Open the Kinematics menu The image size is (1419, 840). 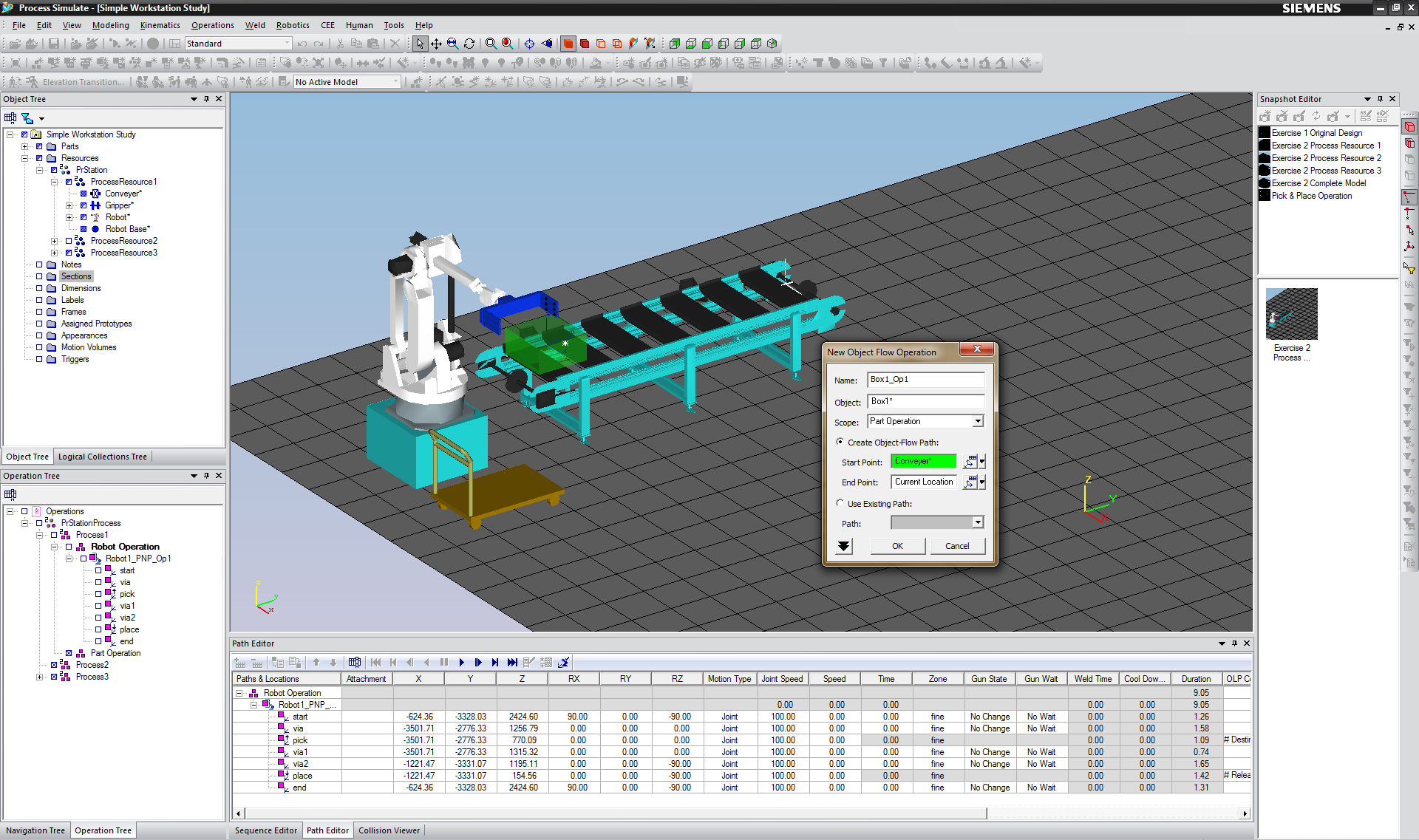coord(160,25)
